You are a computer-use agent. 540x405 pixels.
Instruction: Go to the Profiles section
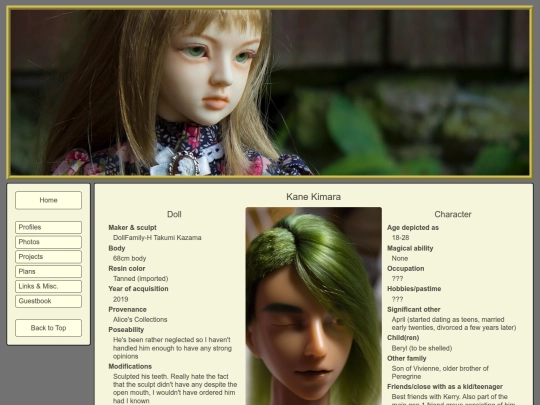pos(48,227)
